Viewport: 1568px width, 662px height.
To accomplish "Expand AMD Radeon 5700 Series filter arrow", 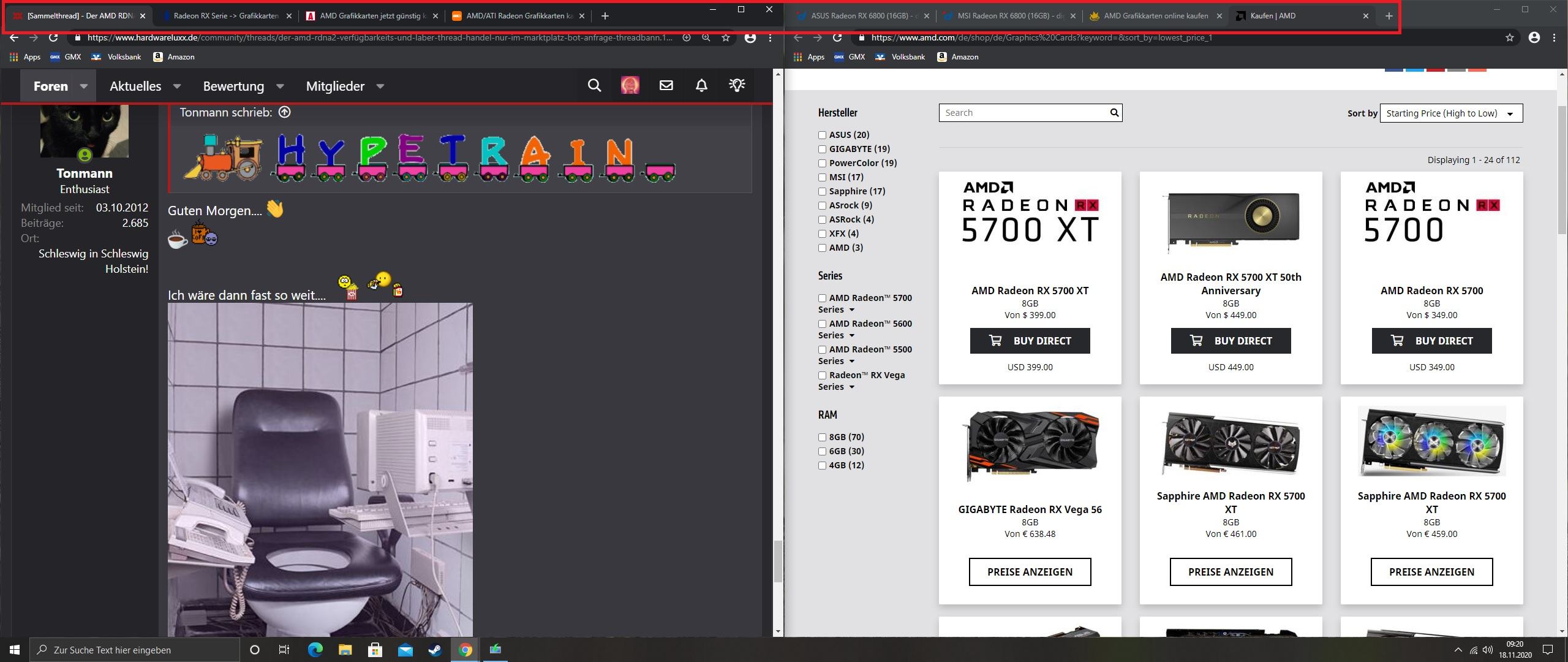I will 851,310.
